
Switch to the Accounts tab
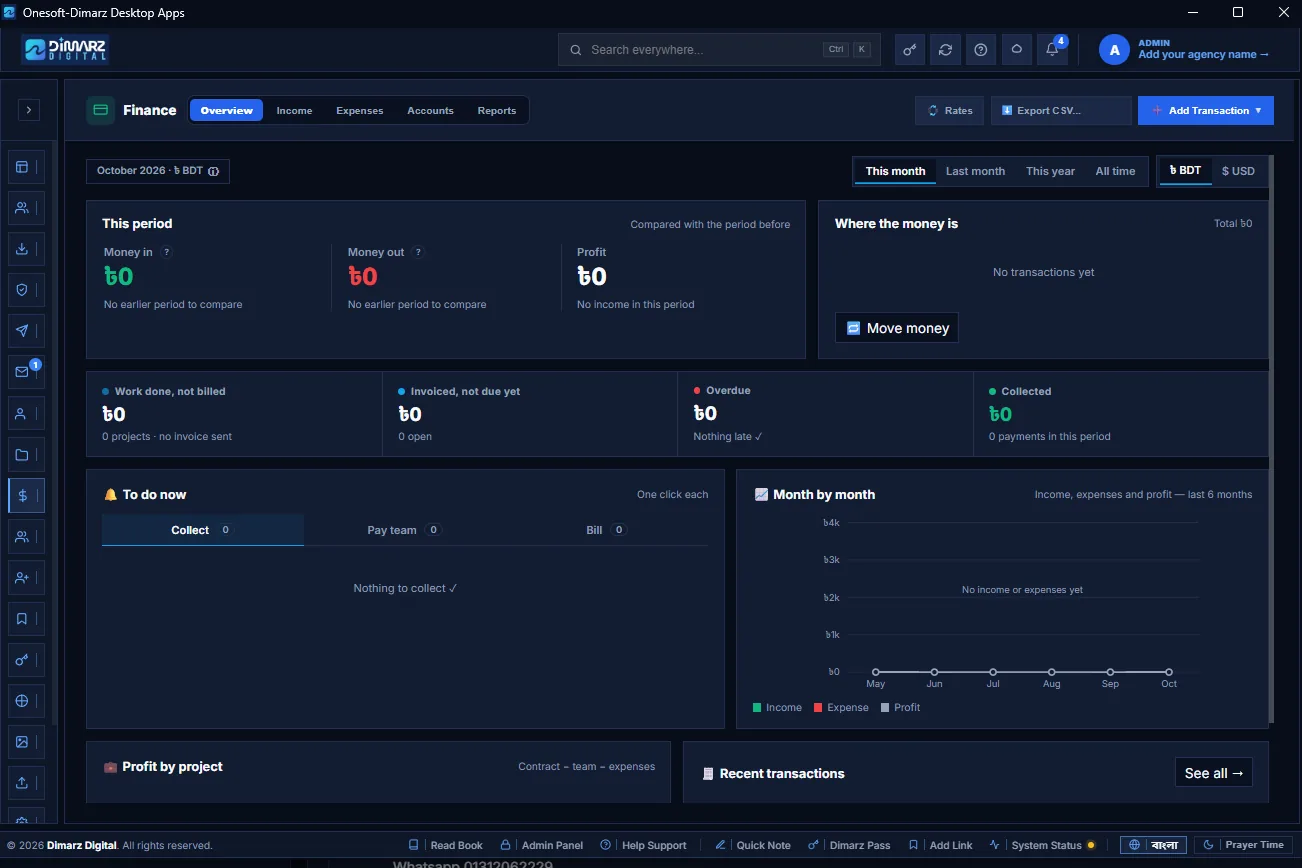(x=430, y=110)
